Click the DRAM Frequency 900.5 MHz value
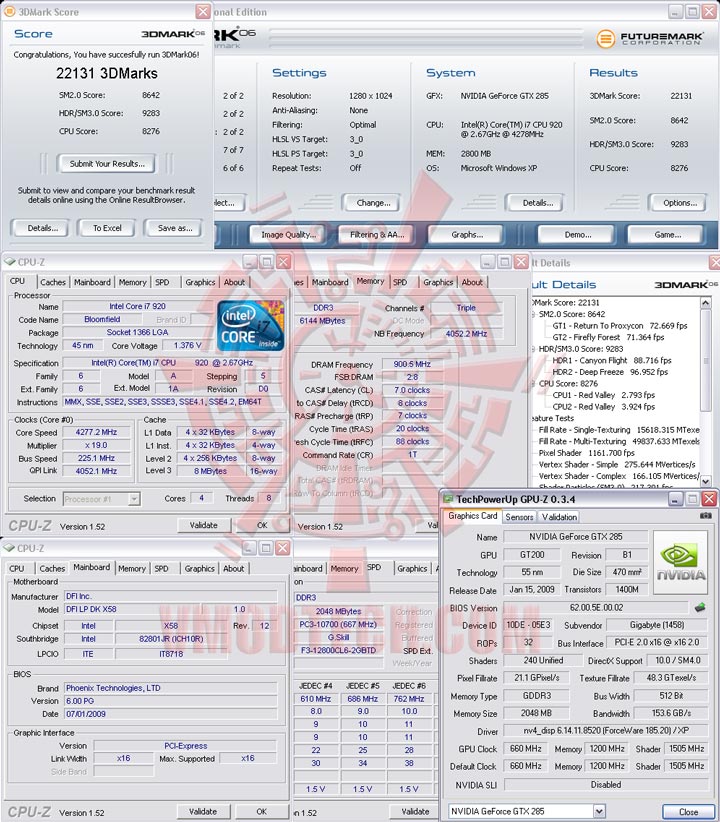 click(x=412, y=364)
